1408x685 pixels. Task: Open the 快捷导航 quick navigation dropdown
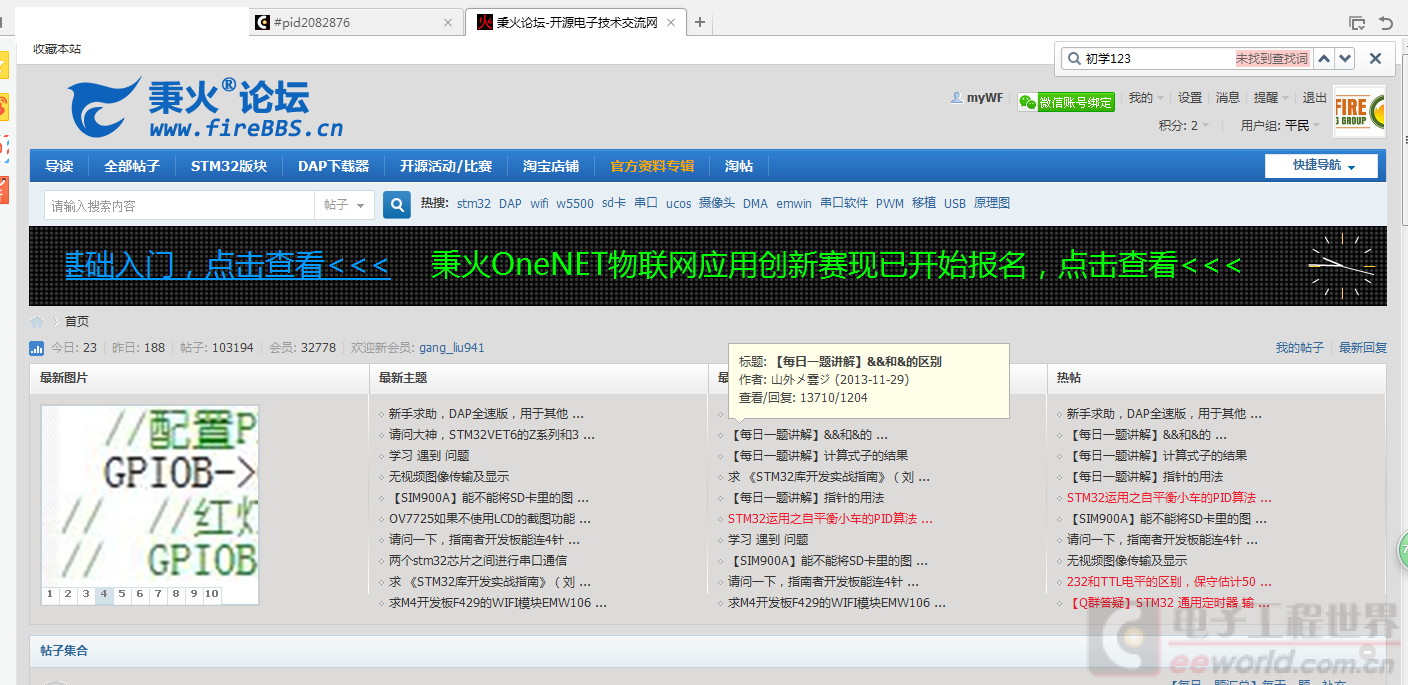tap(1321, 166)
